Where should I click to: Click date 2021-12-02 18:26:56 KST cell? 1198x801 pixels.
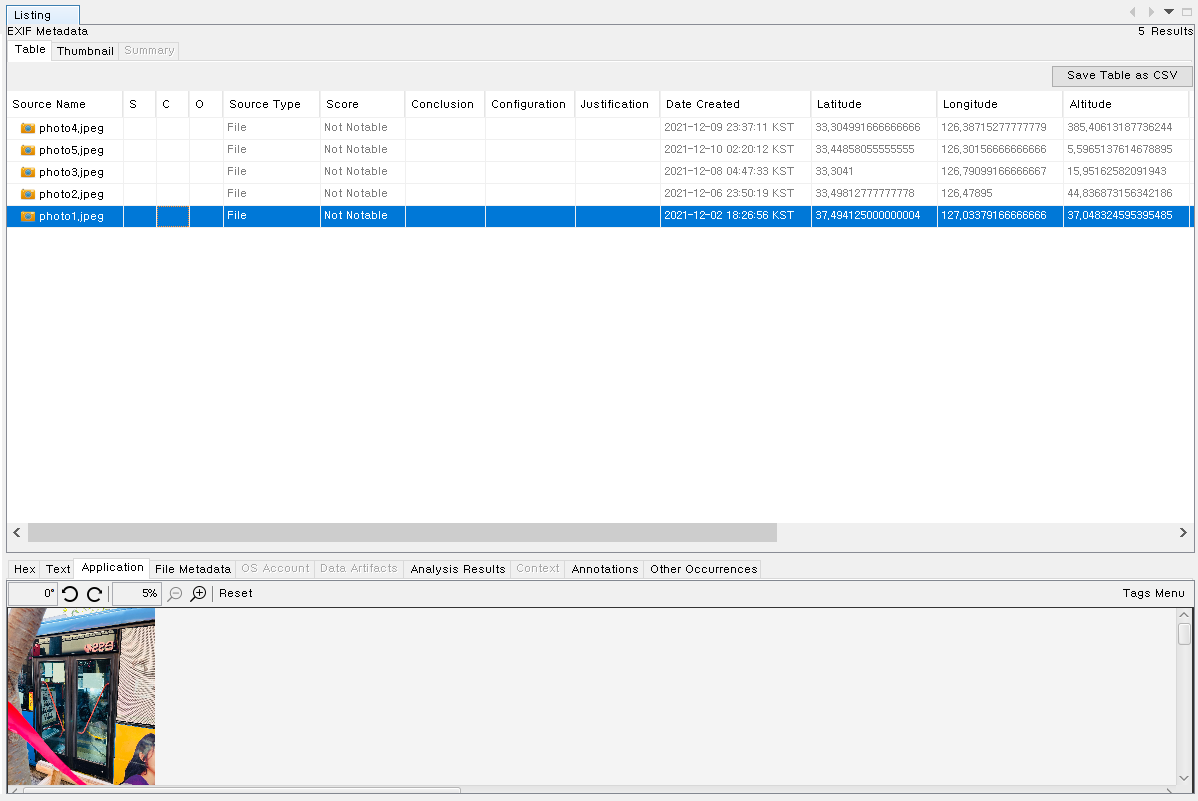pos(735,216)
